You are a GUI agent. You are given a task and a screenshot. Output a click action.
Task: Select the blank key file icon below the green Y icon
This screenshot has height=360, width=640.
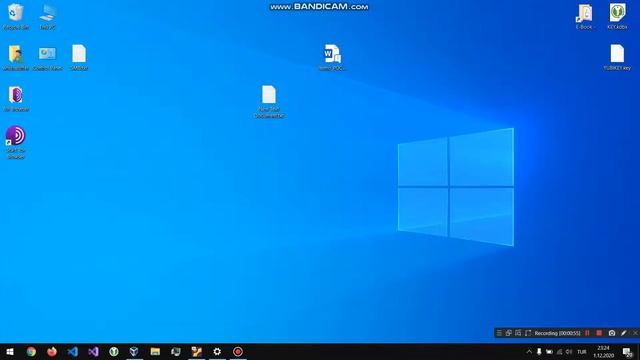click(617, 57)
